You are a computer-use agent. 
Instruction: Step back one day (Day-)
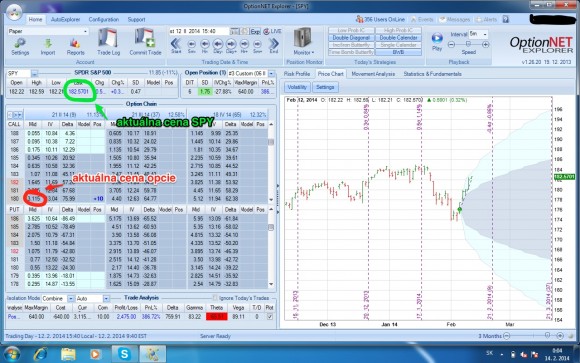tap(218, 46)
